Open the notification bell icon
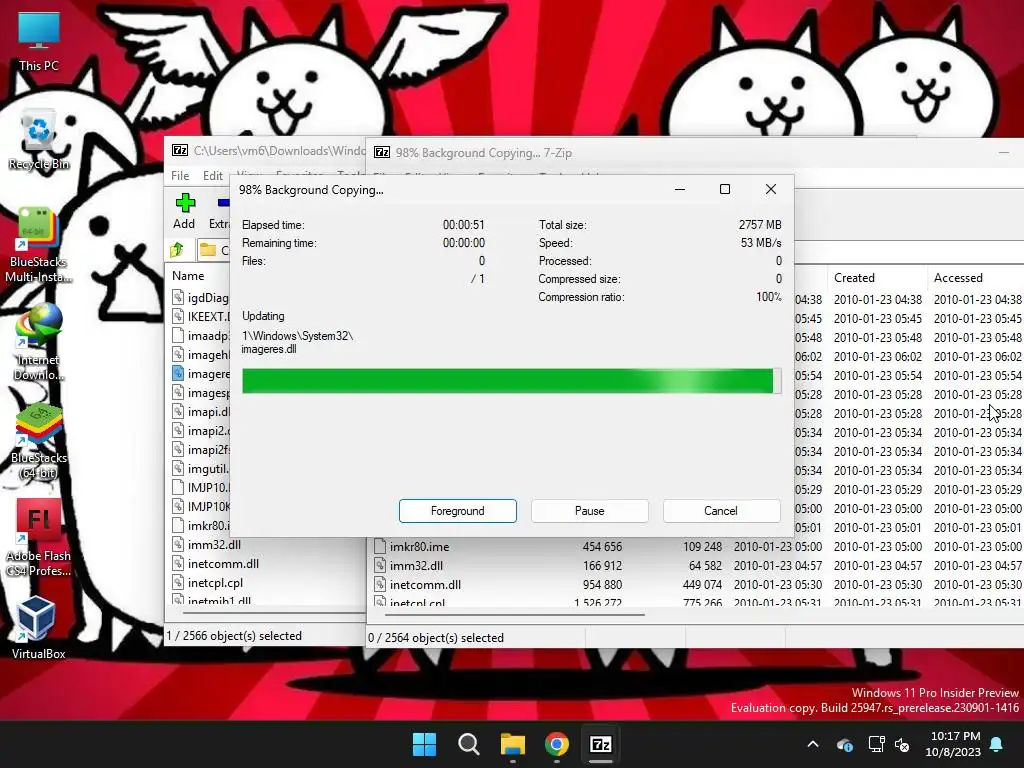 pos(997,744)
